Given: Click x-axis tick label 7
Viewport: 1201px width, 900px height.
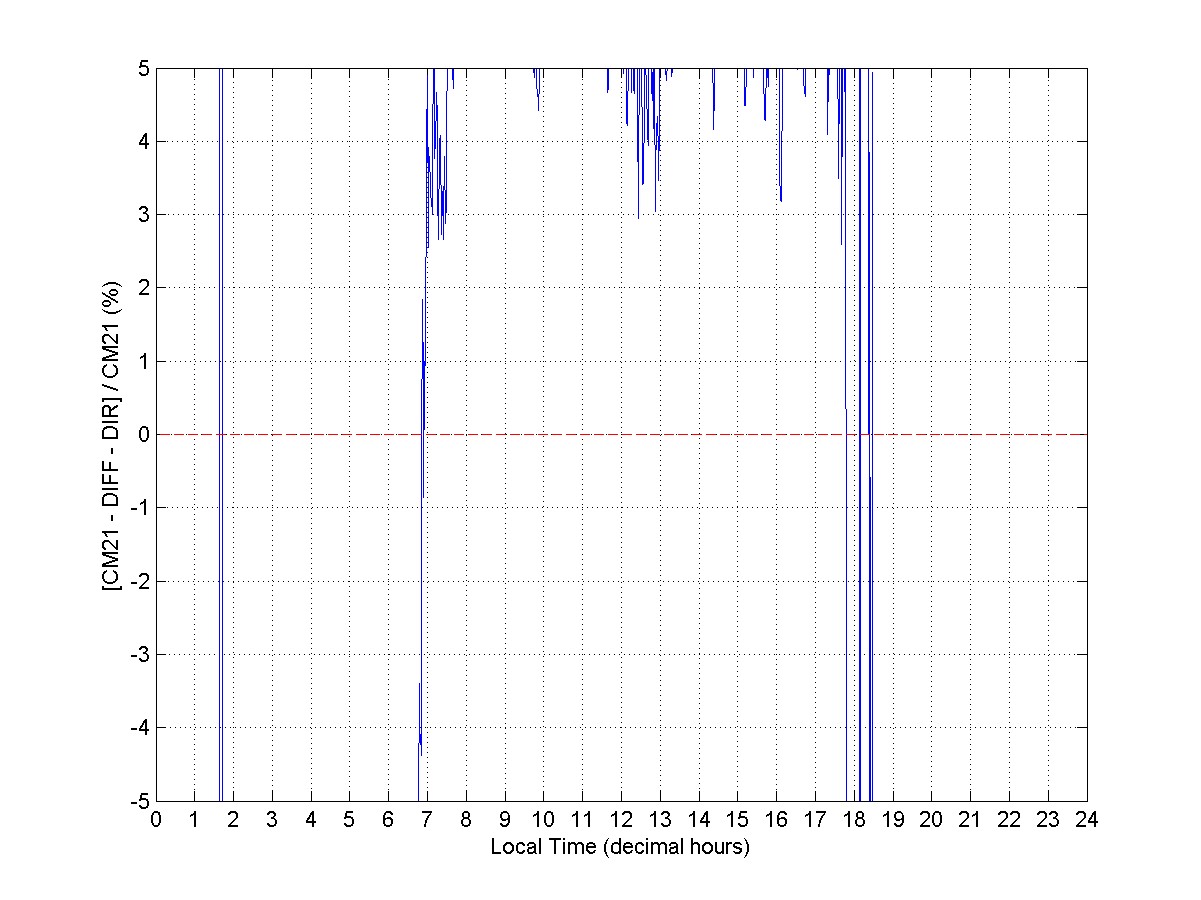Looking at the screenshot, I should pyautogui.click(x=427, y=819).
